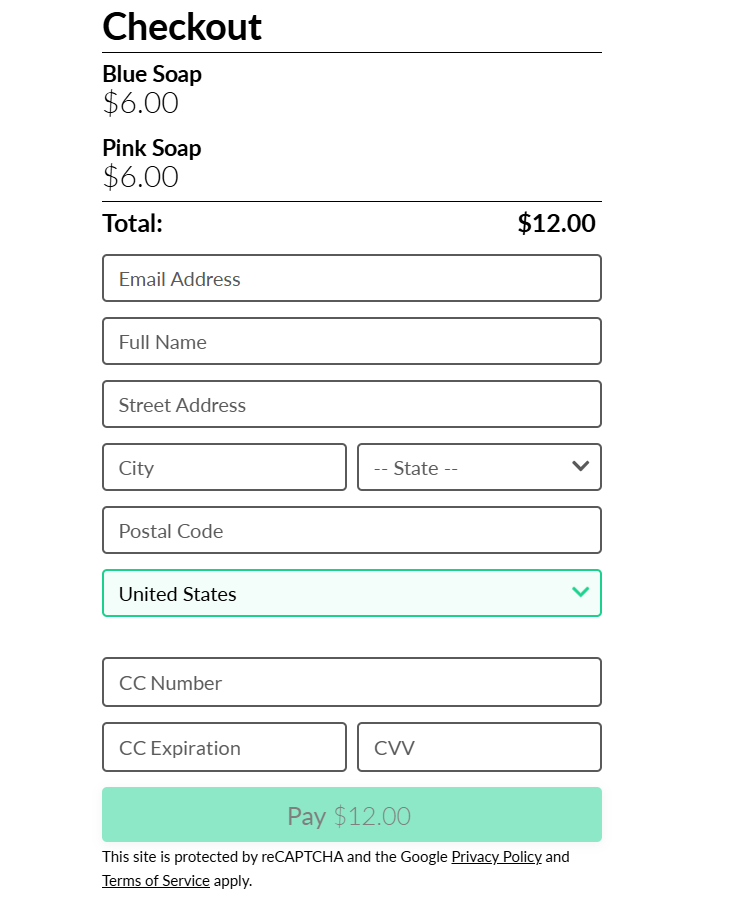Viewport: 753px width, 906px height.
Task: Click the Email Address field
Action: pyautogui.click(x=351, y=278)
